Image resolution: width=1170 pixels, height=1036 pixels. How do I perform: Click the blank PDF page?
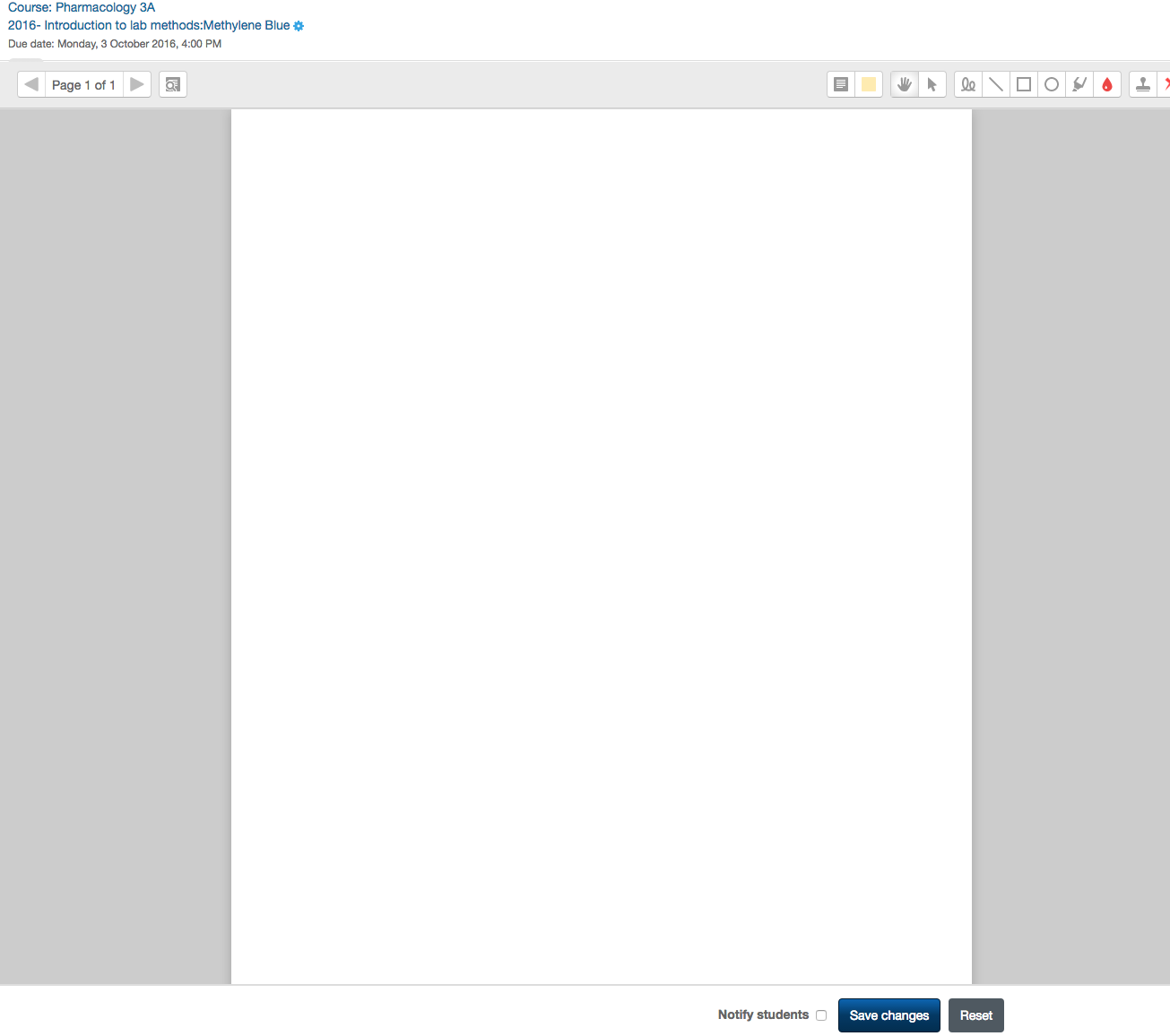(x=602, y=547)
